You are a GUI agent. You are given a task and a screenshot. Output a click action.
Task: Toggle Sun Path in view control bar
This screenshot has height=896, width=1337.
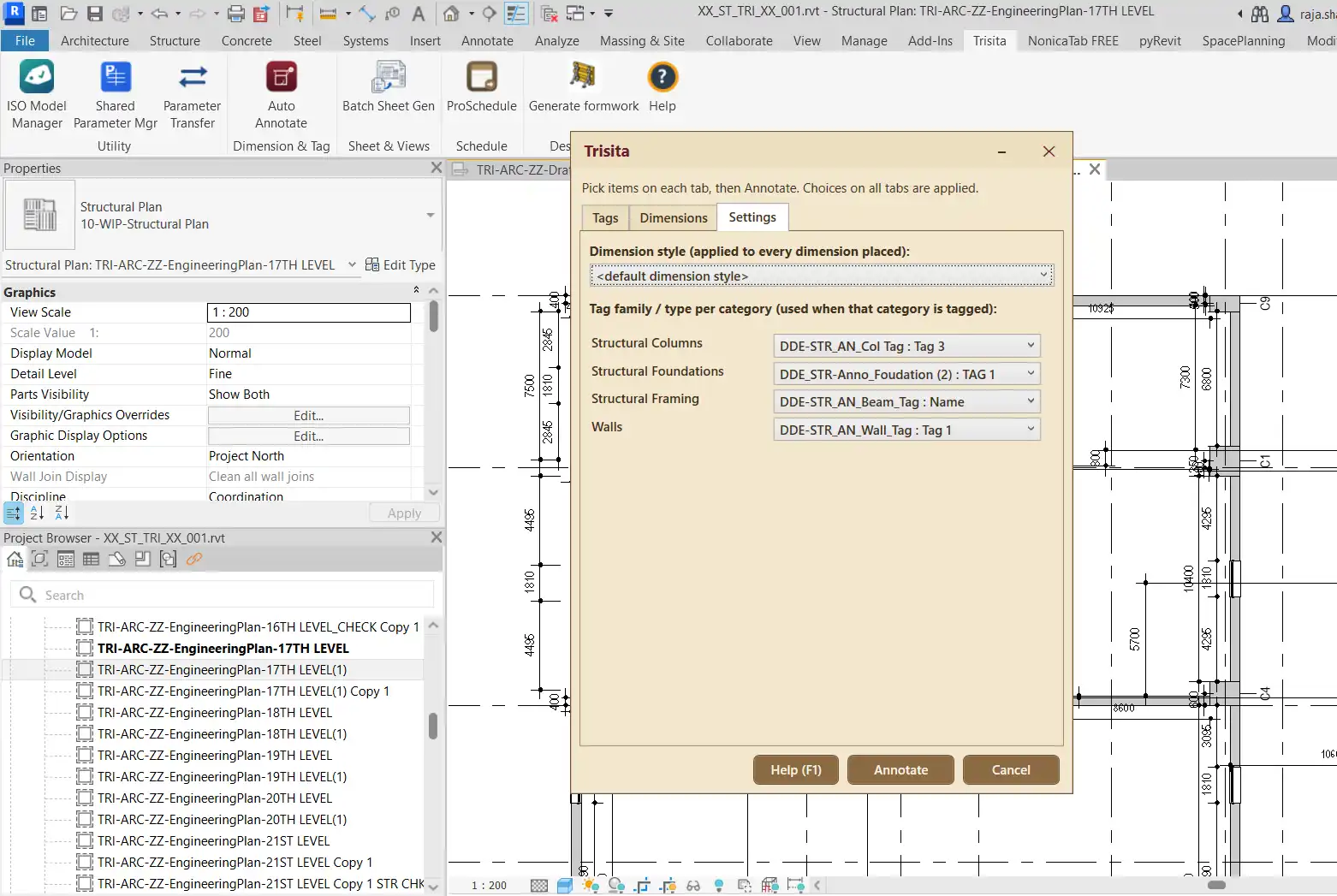click(591, 886)
